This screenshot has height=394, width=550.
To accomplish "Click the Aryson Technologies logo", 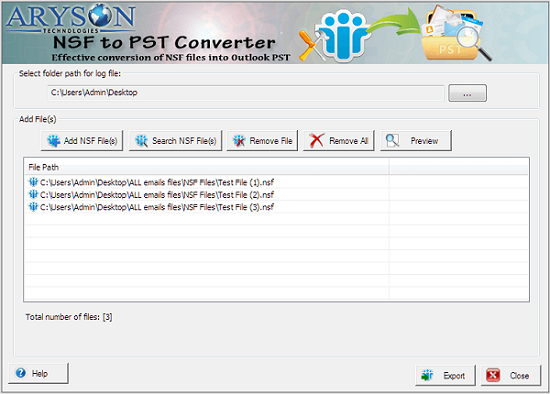I will [x=71, y=19].
